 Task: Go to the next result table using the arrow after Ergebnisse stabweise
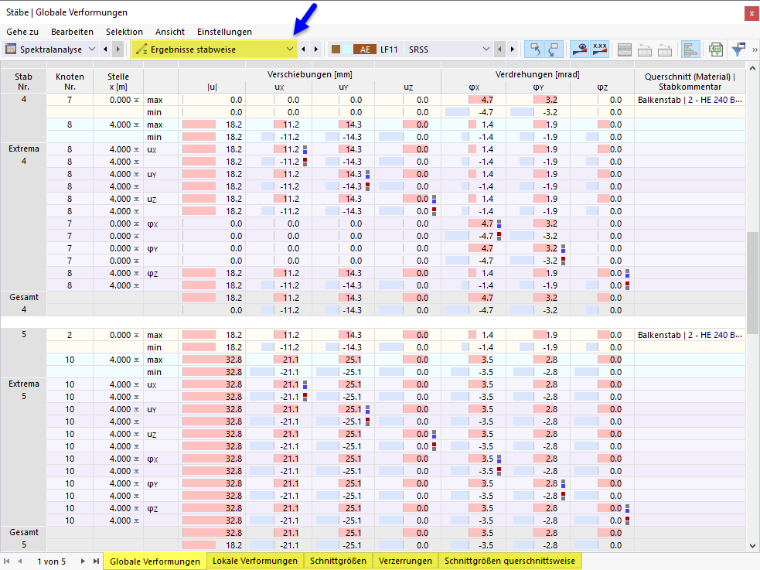[x=316, y=49]
